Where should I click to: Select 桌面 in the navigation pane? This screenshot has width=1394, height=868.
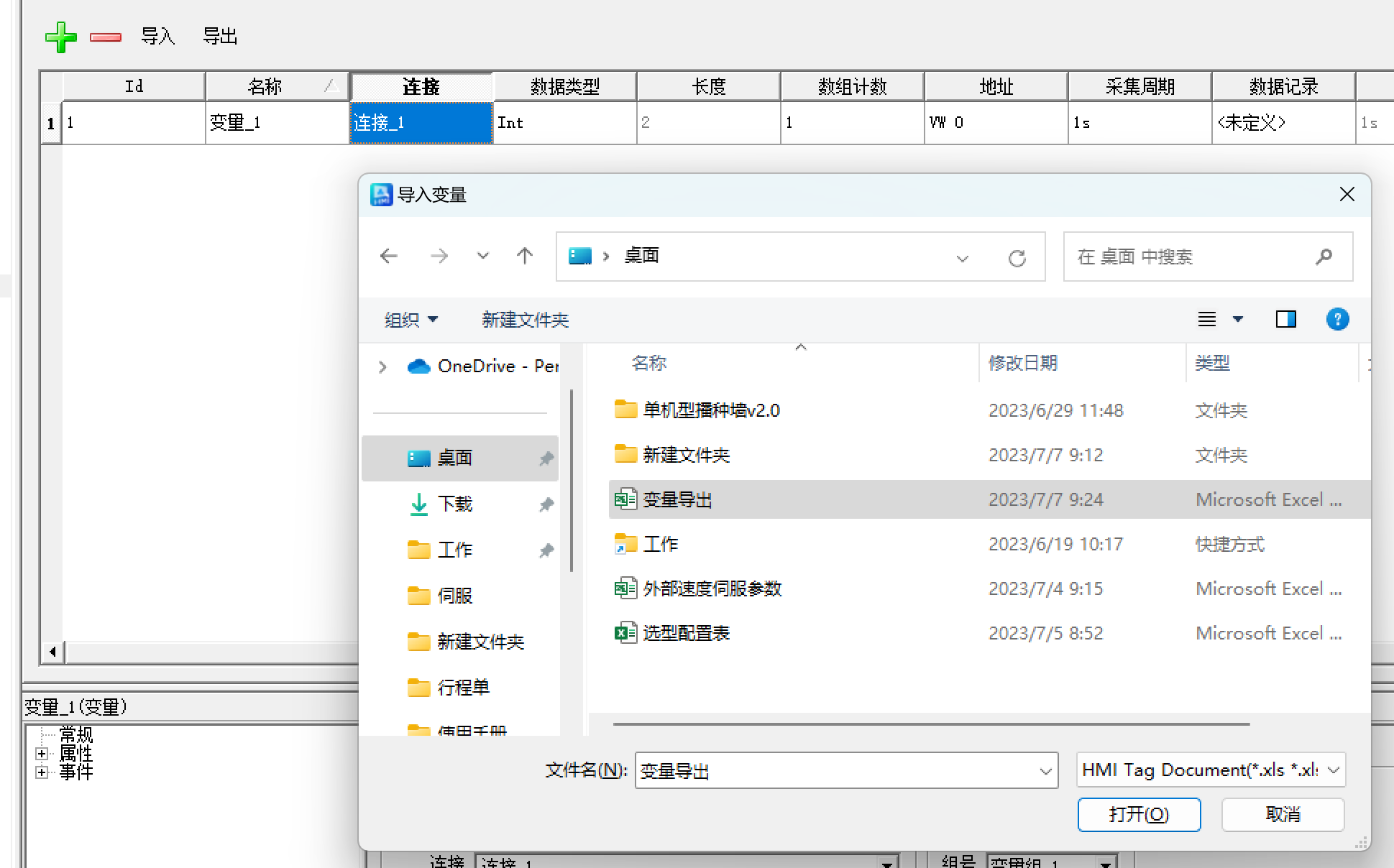point(460,458)
